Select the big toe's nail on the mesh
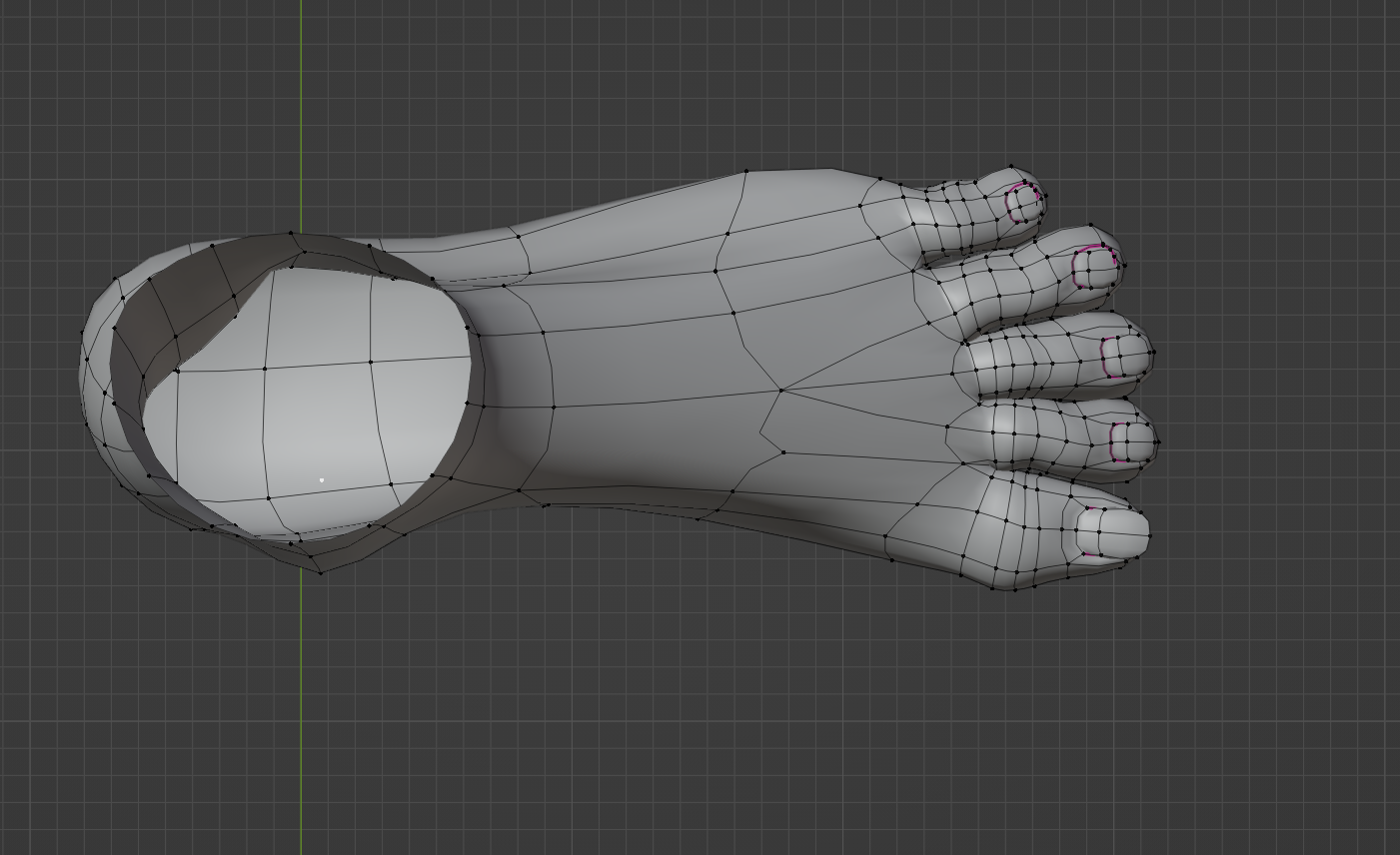Viewport: 1400px width, 855px height. point(1113,532)
